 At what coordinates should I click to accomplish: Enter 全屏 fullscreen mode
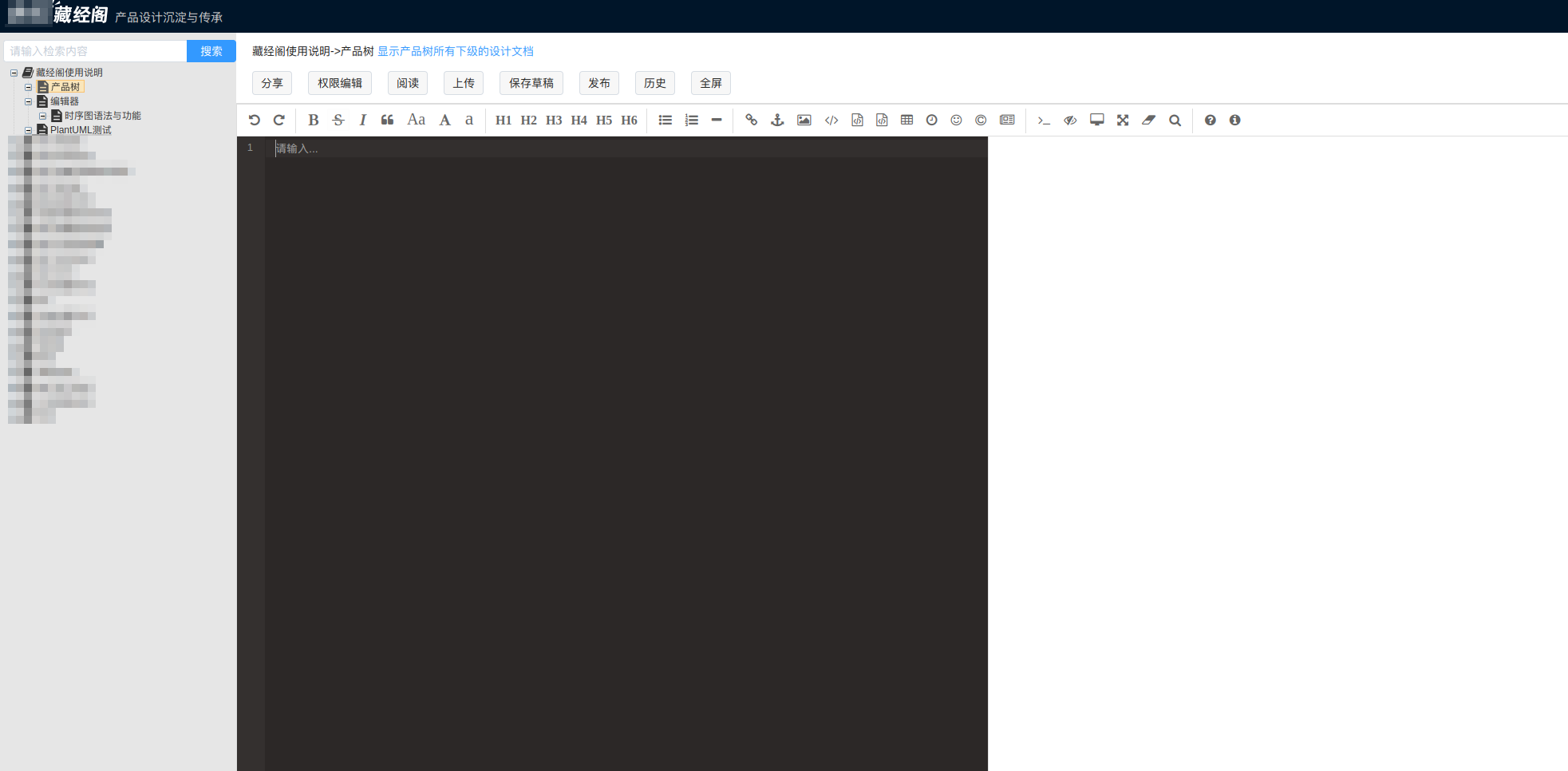click(x=711, y=83)
